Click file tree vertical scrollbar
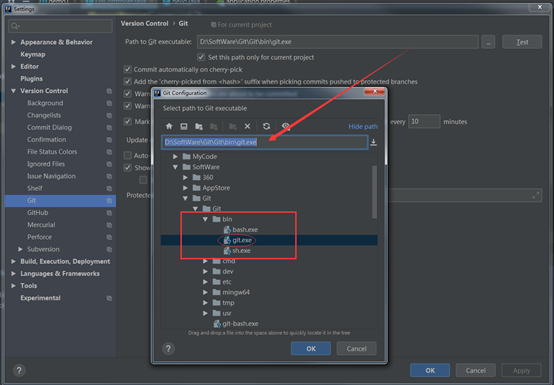Viewport: 554px width, 385px height. pyautogui.click(x=375, y=192)
